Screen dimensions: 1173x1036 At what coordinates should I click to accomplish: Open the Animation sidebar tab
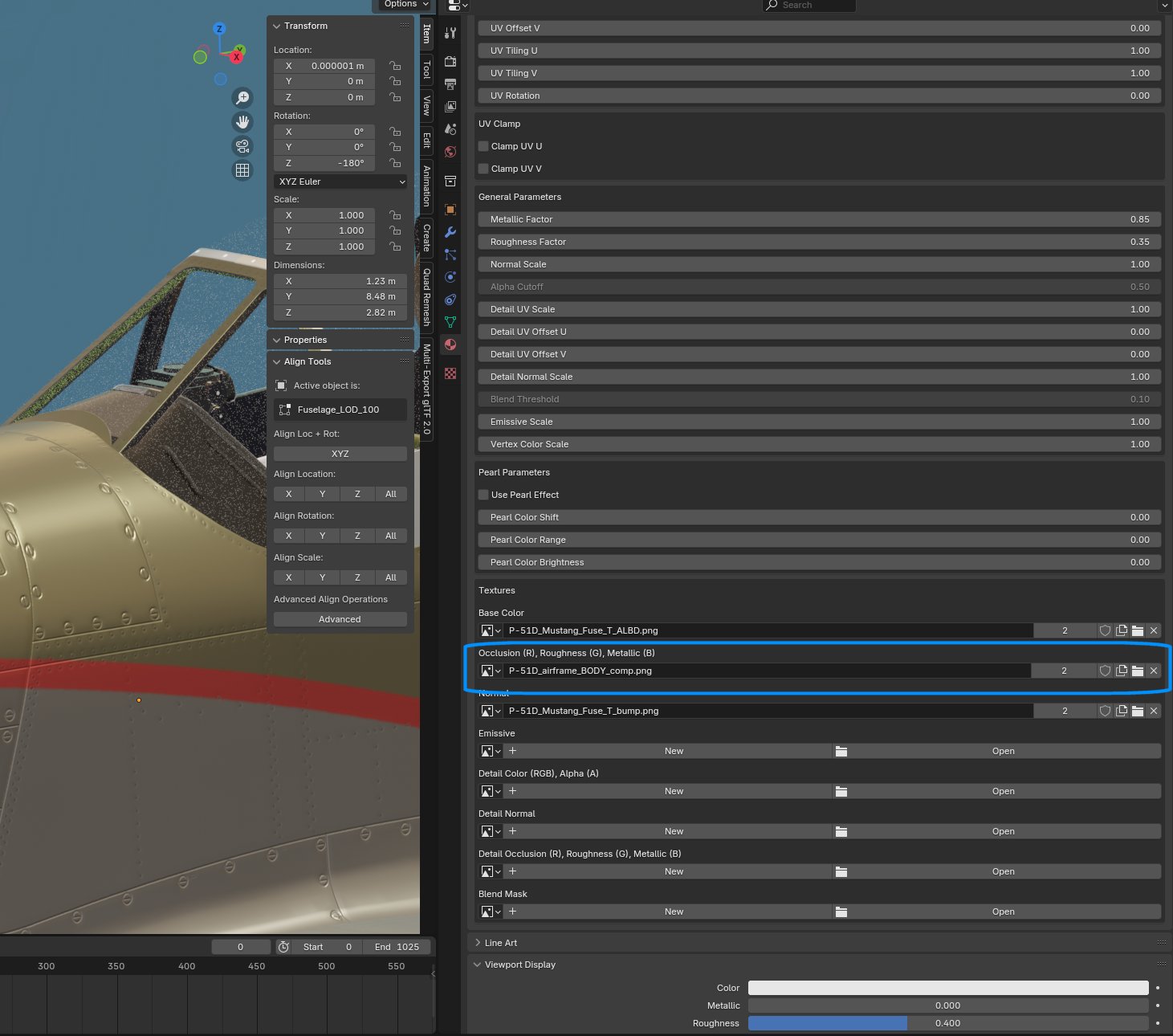426,186
